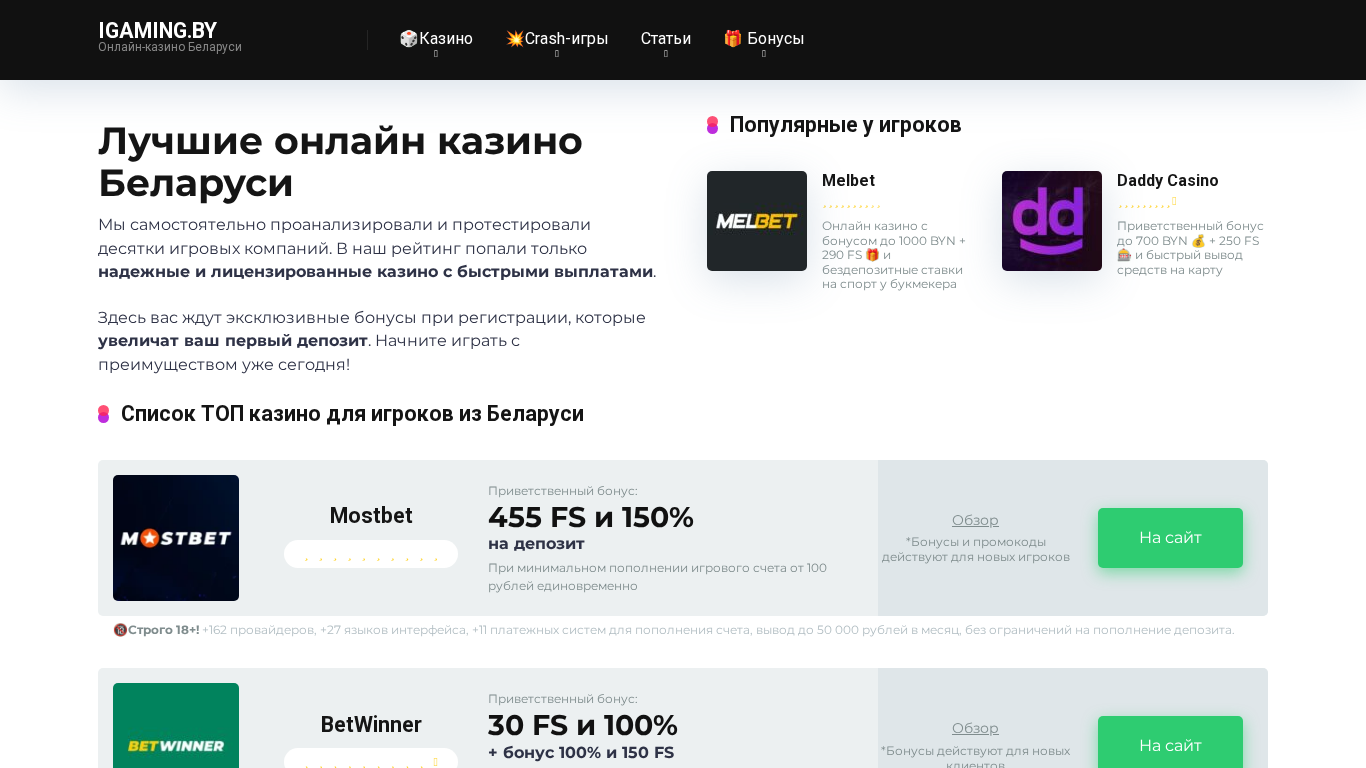Image resolution: width=1366 pixels, height=768 pixels.
Task: Click the Daddy Casino description "Приветственный бонус до 700 BYN"
Action: pyautogui.click(x=1190, y=248)
